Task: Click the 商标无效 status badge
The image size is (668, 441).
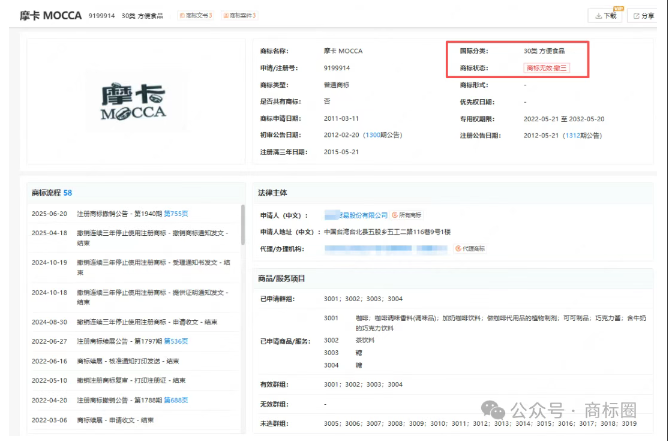Action: point(546,68)
